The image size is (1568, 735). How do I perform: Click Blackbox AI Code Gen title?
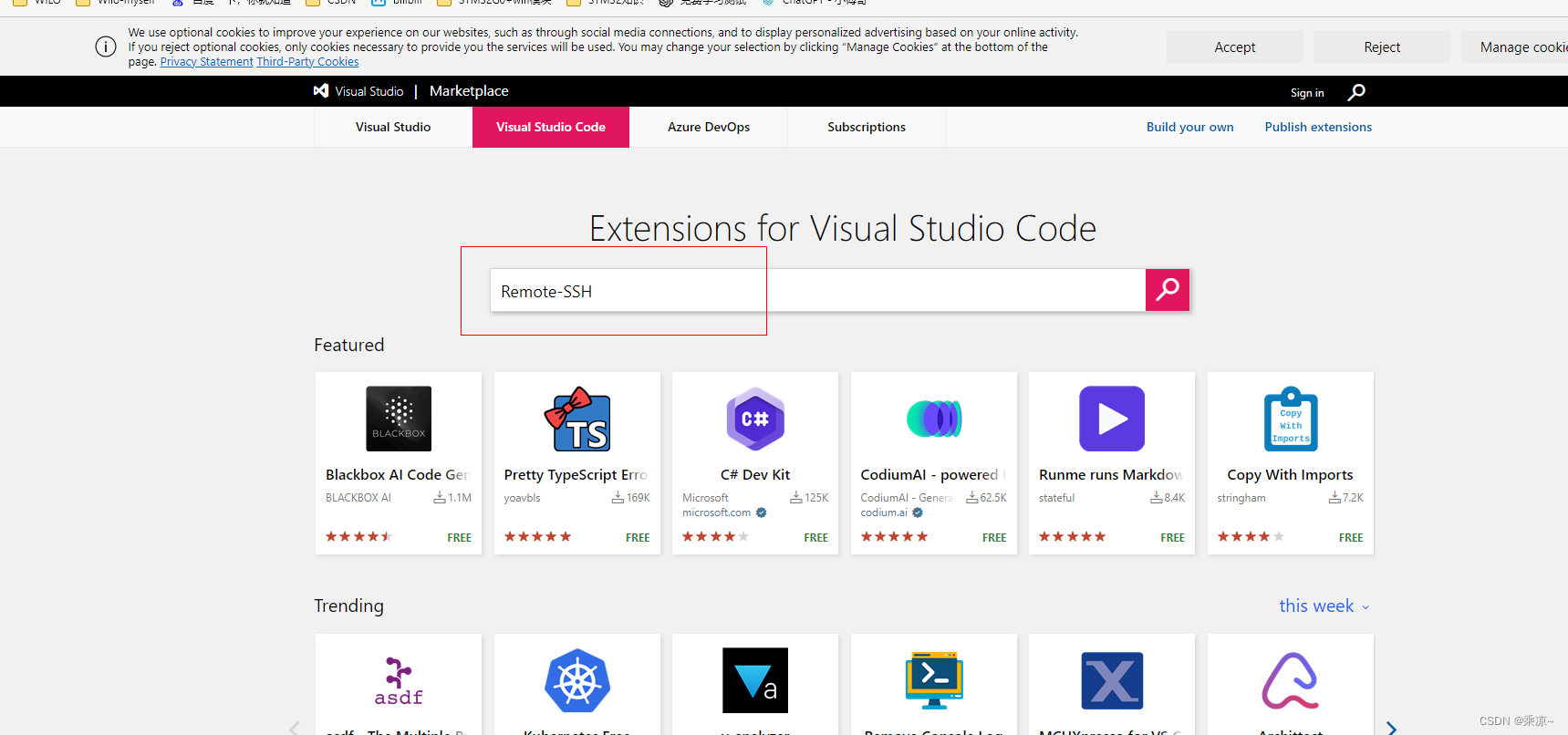(x=398, y=475)
